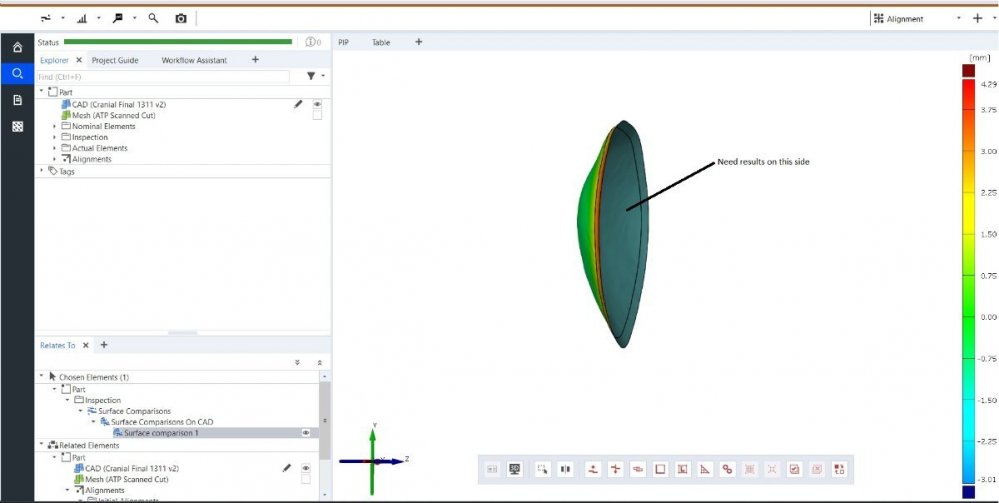Toggle visibility eye for Surface comparison 1
Screen dimensions: 999x503
coord(305,433)
